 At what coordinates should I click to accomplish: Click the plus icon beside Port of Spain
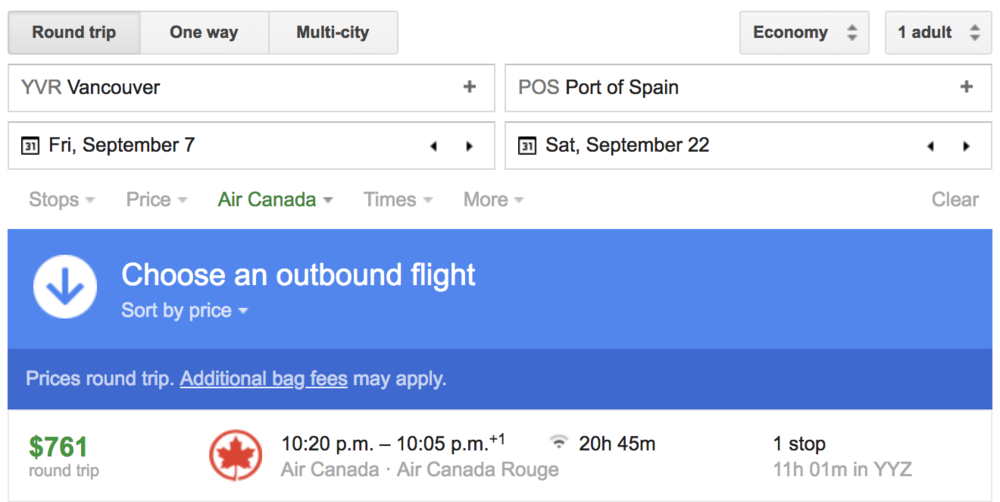pos(966,87)
